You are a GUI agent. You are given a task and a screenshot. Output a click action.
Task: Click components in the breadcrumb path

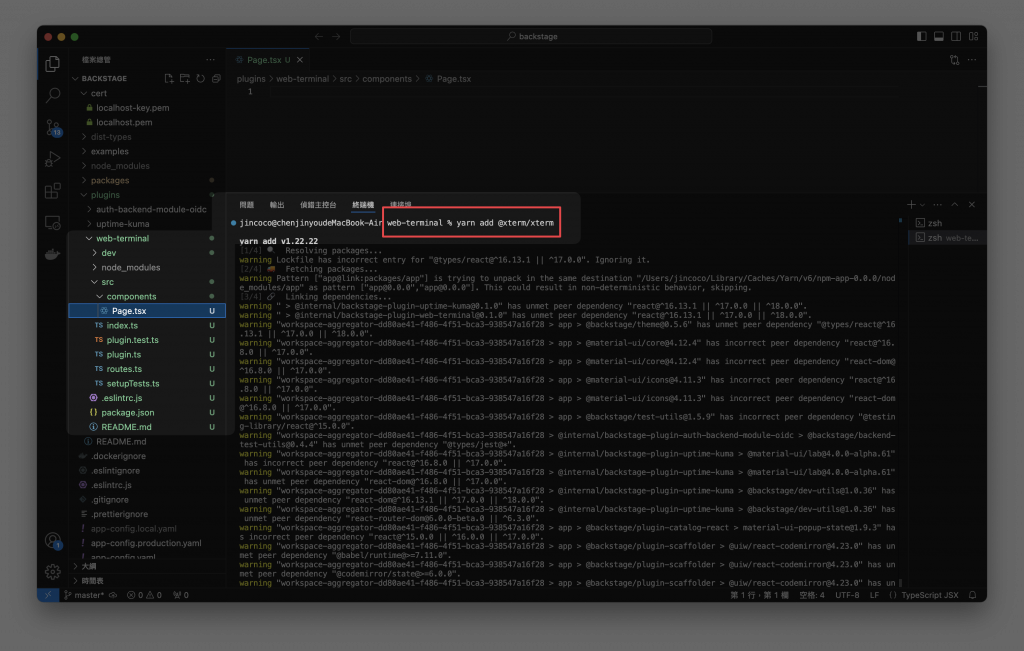[x=387, y=79]
